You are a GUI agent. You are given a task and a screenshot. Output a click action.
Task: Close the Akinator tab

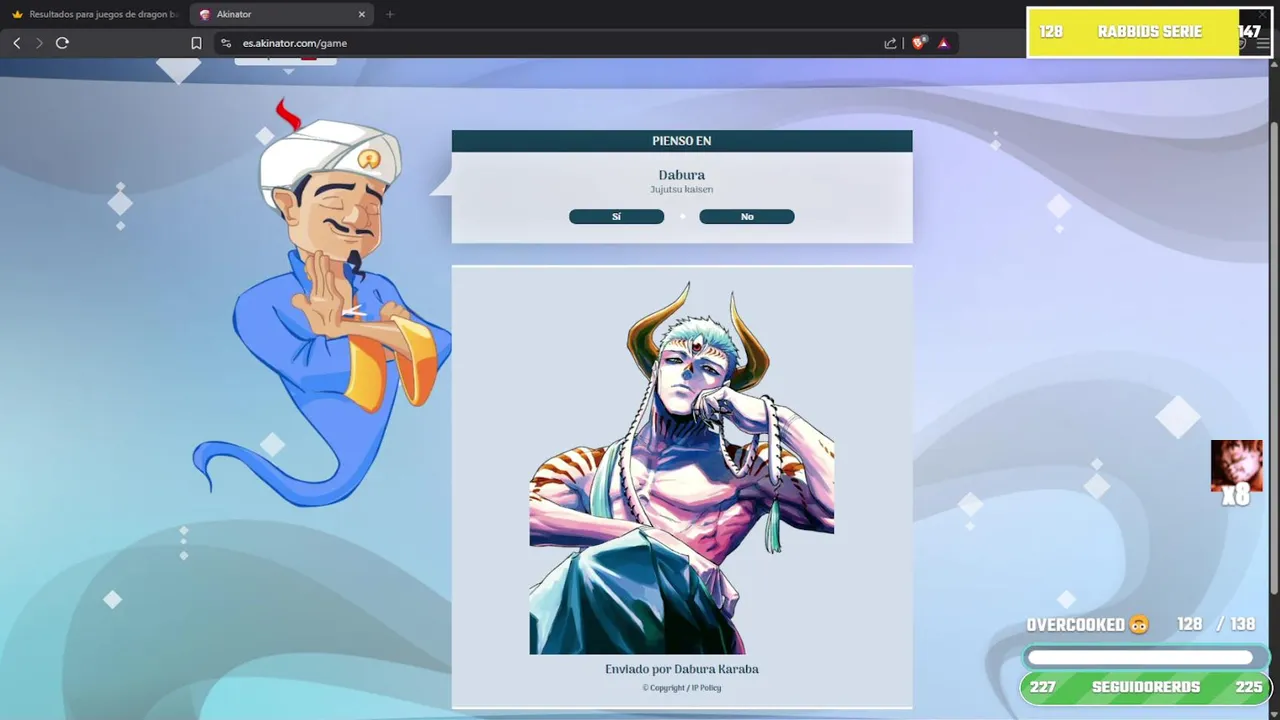(x=362, y=14)
